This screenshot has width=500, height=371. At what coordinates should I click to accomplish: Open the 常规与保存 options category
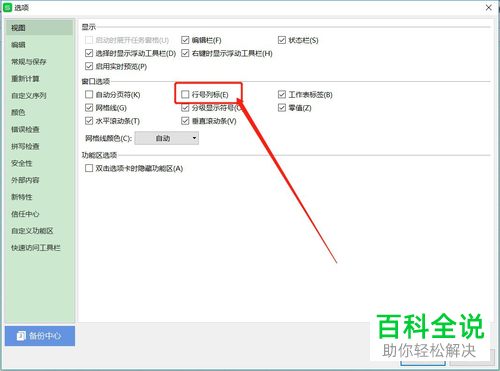pyautogui.click(x=29, y=62)
